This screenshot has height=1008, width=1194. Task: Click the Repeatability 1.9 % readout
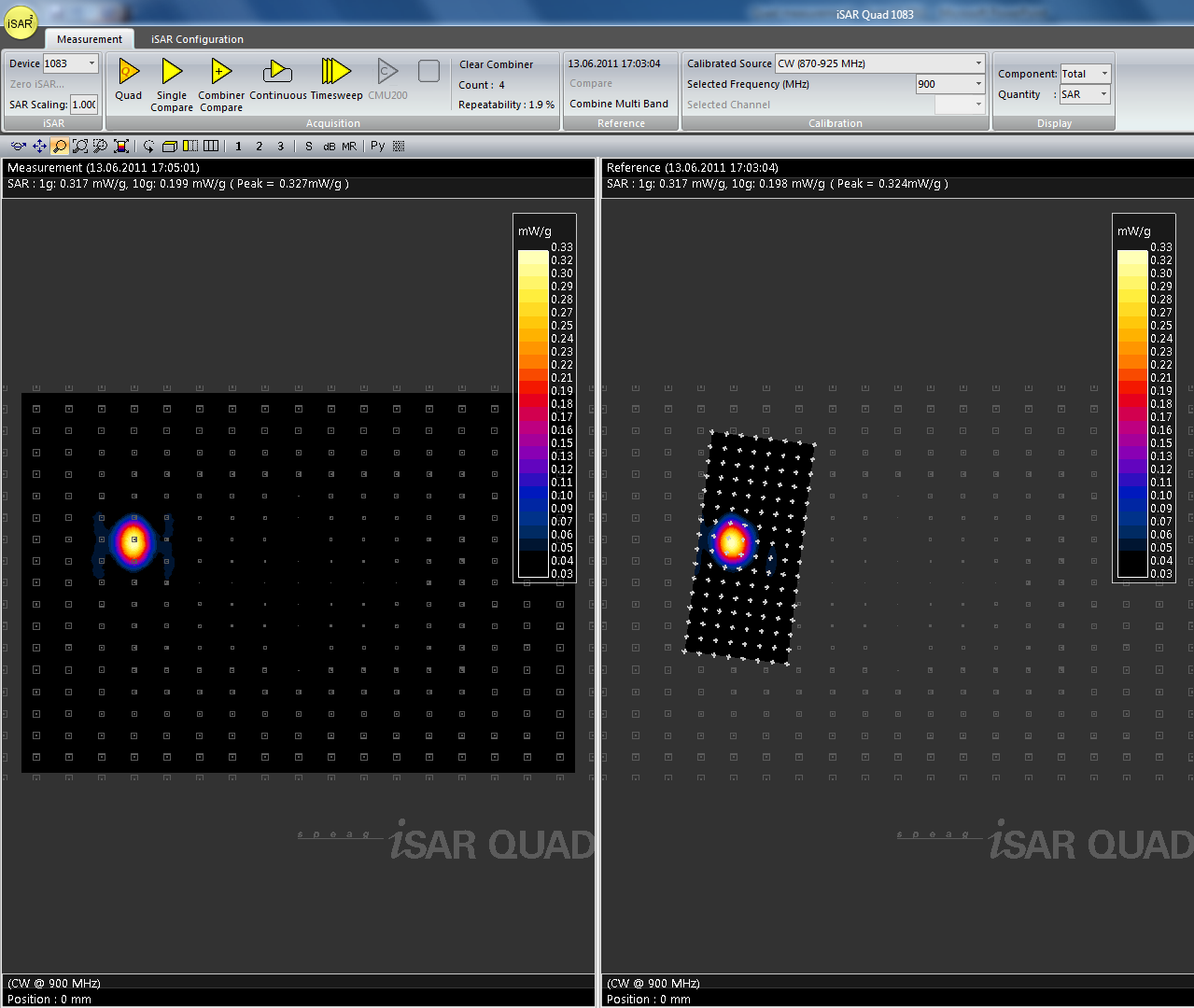(x=506, y=105)
